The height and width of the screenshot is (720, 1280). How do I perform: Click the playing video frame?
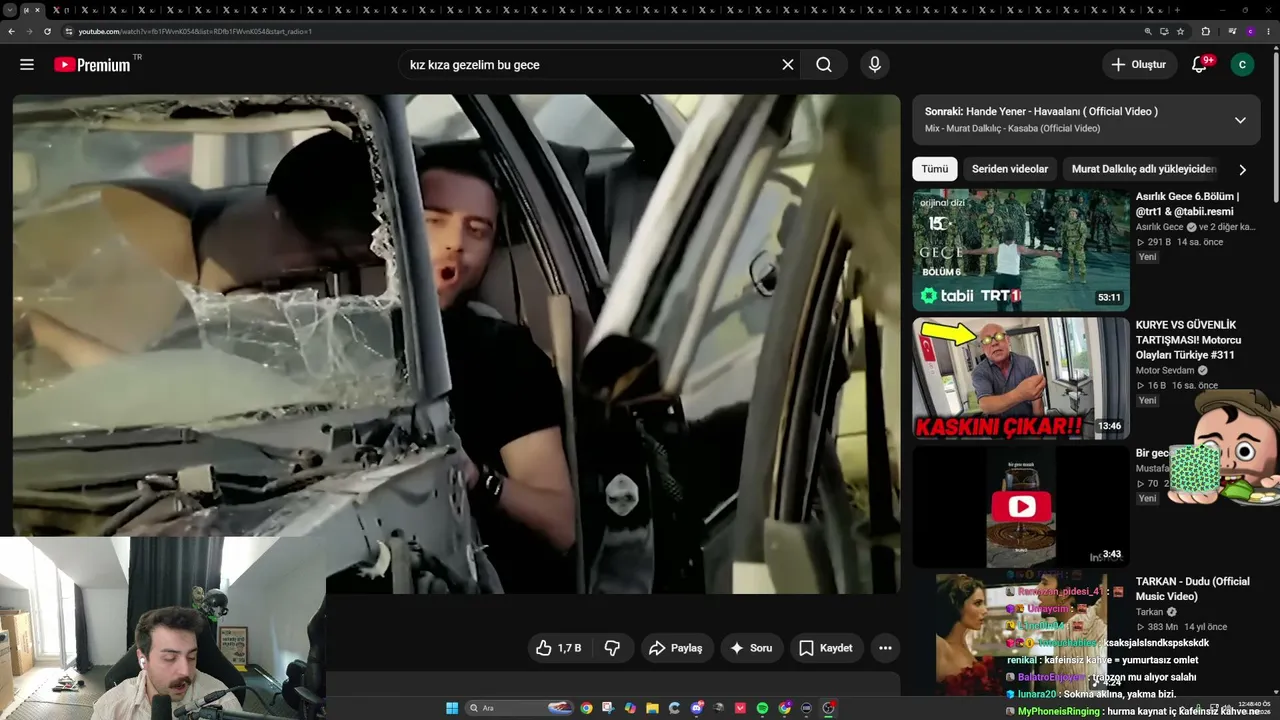pos(456,344)
